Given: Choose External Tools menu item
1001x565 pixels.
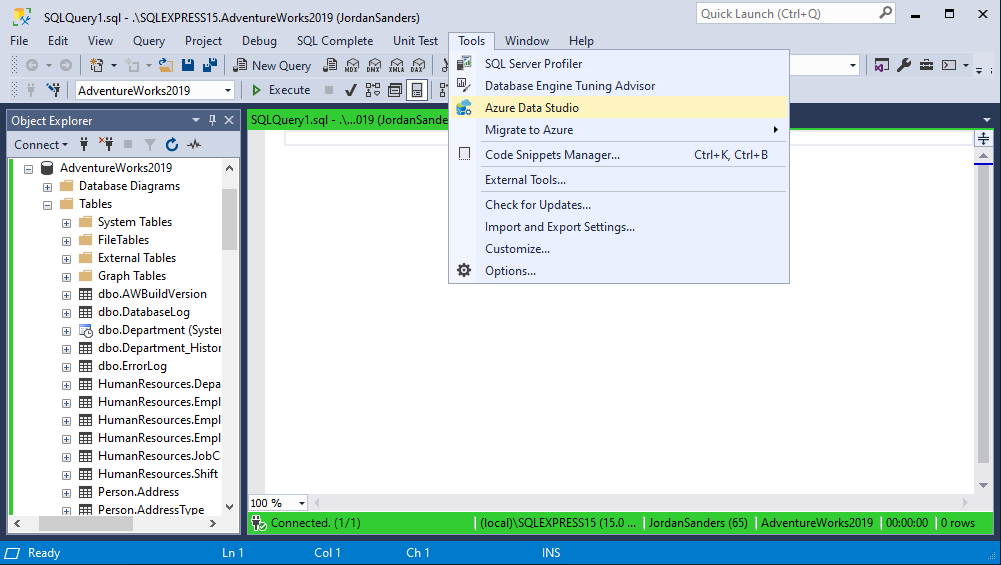Looking at the screenshot, I should (x=619, y=179).
